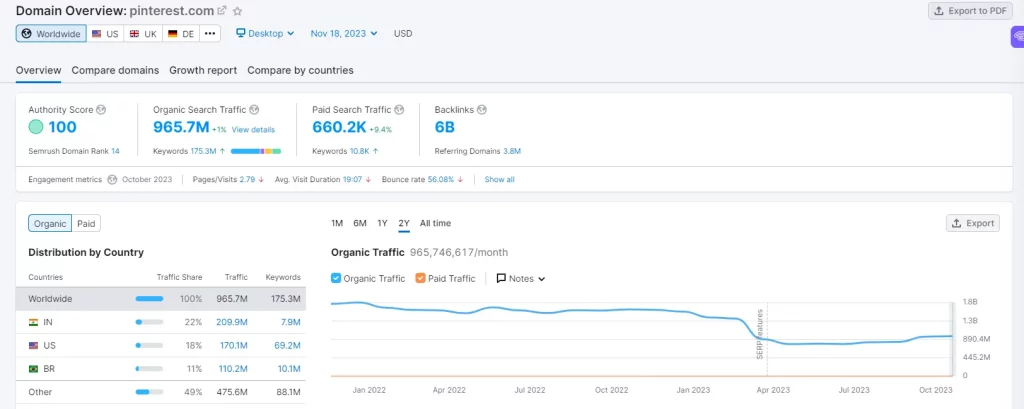This screenshot has width=1024, height=409.
Task: Click BR traffic 110.2M value
Action: 233,368
